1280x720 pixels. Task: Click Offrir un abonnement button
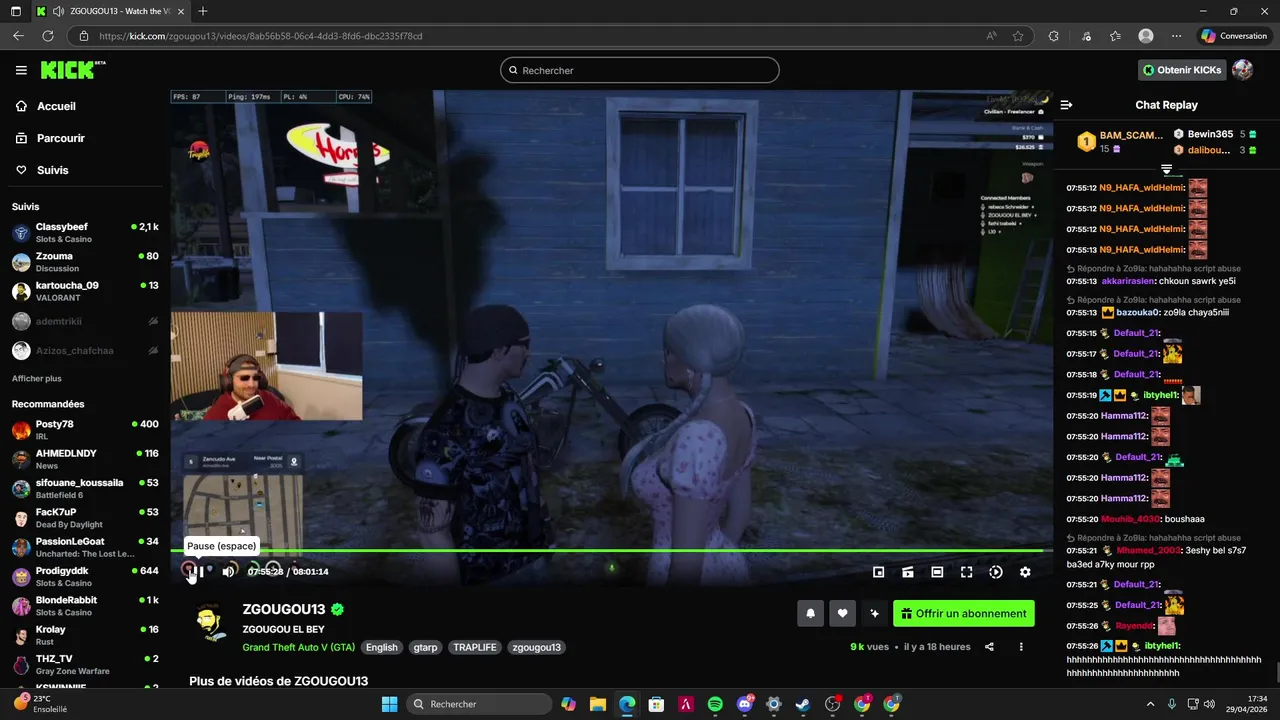tap(964, 614)
